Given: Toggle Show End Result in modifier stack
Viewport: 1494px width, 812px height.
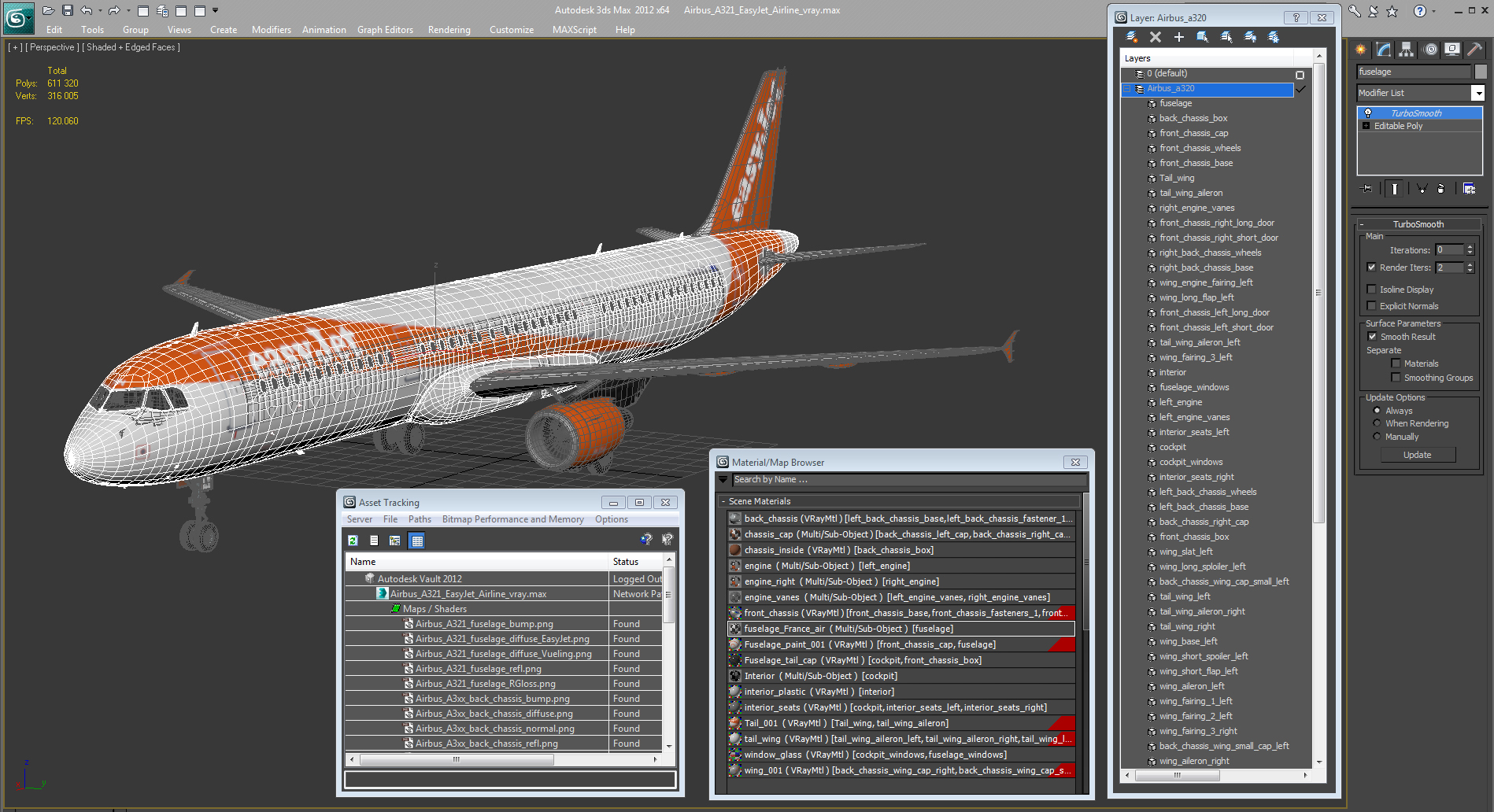Looking at the screenshot, I should [x=1394, y=189].
